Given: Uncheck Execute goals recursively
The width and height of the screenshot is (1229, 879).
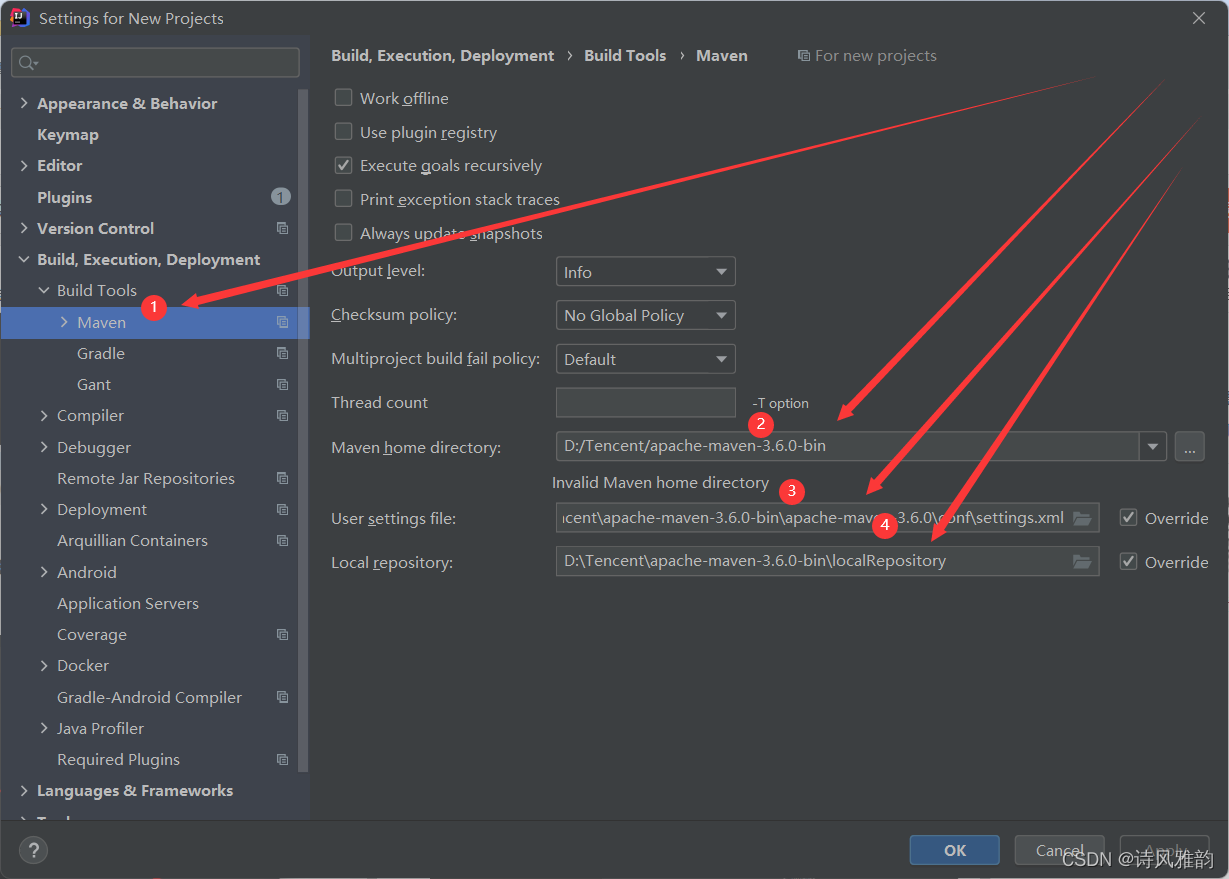Looking at the screenshot, I should tap(343, 165).
